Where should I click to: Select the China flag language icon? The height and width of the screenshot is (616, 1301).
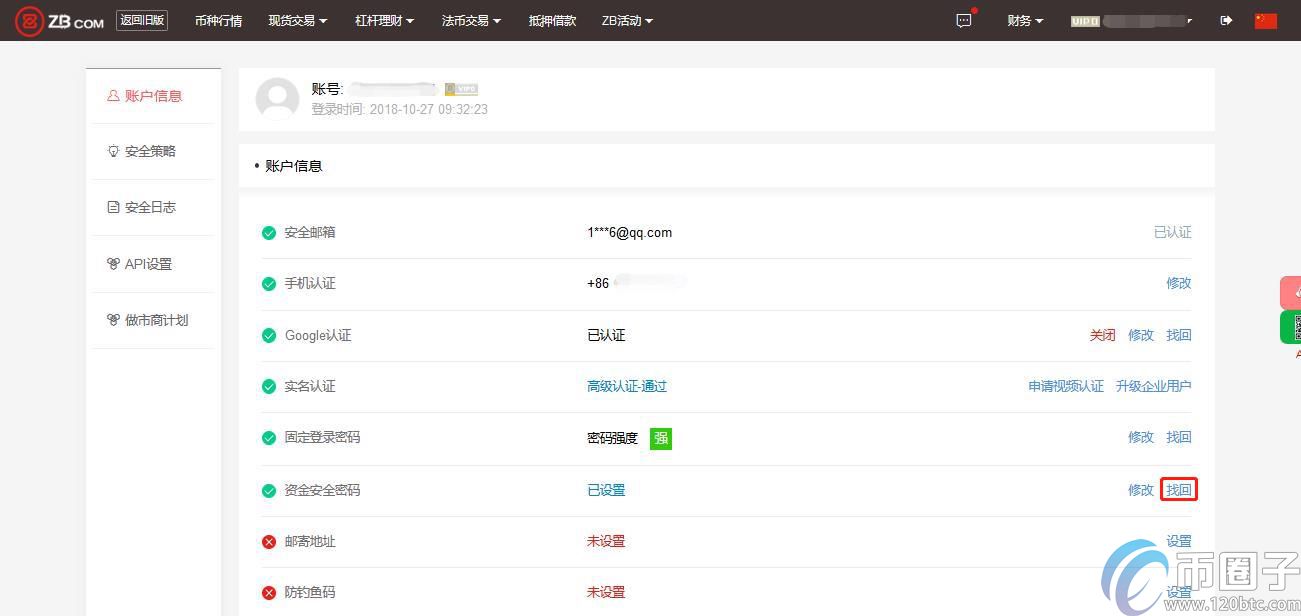pos(1266,20)
